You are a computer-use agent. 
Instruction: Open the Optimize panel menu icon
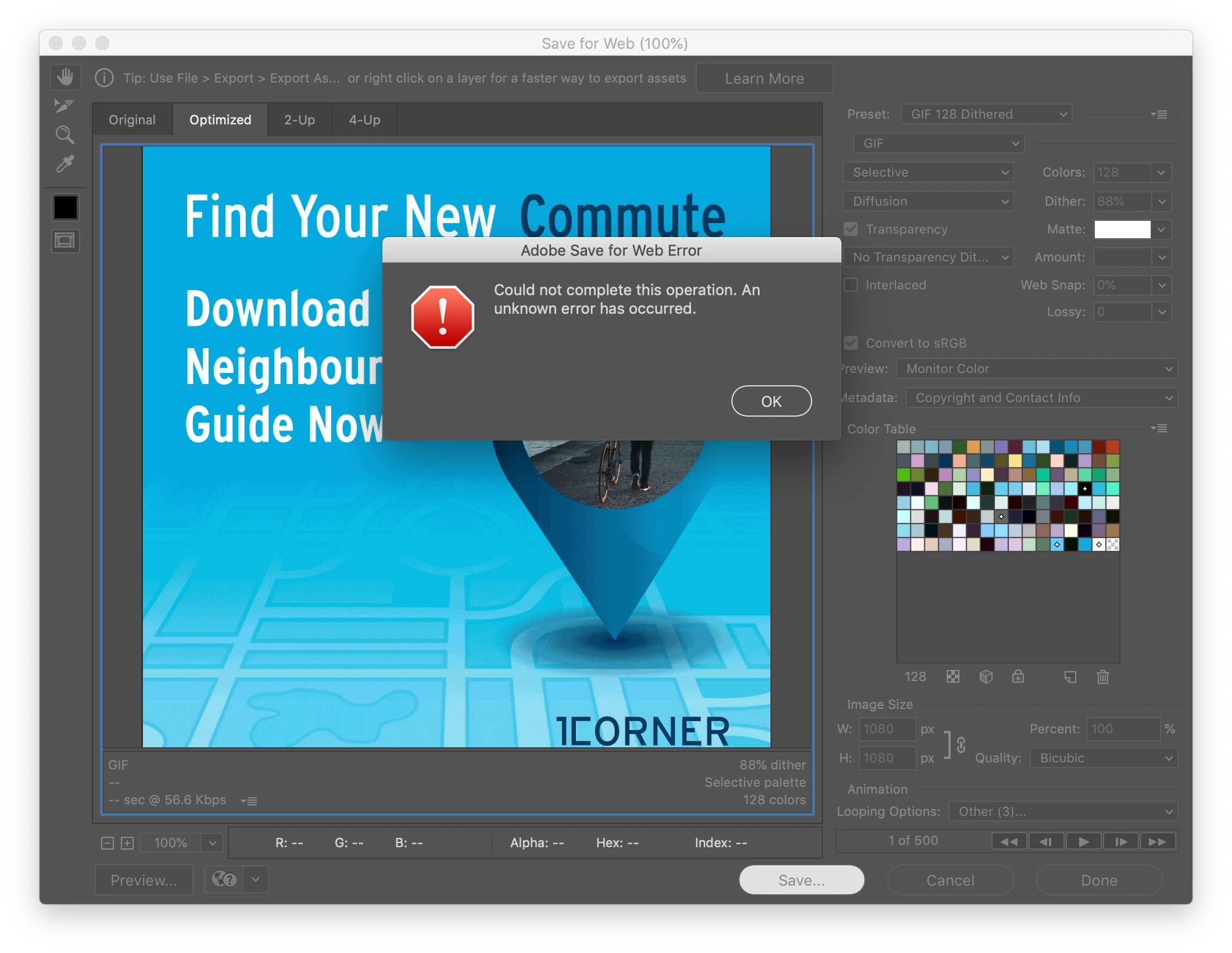click(1159, 114)
